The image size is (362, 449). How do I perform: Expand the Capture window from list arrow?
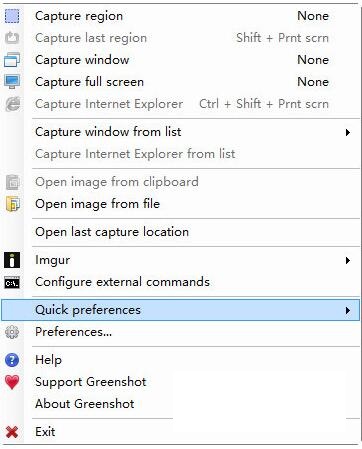[348, 132]
